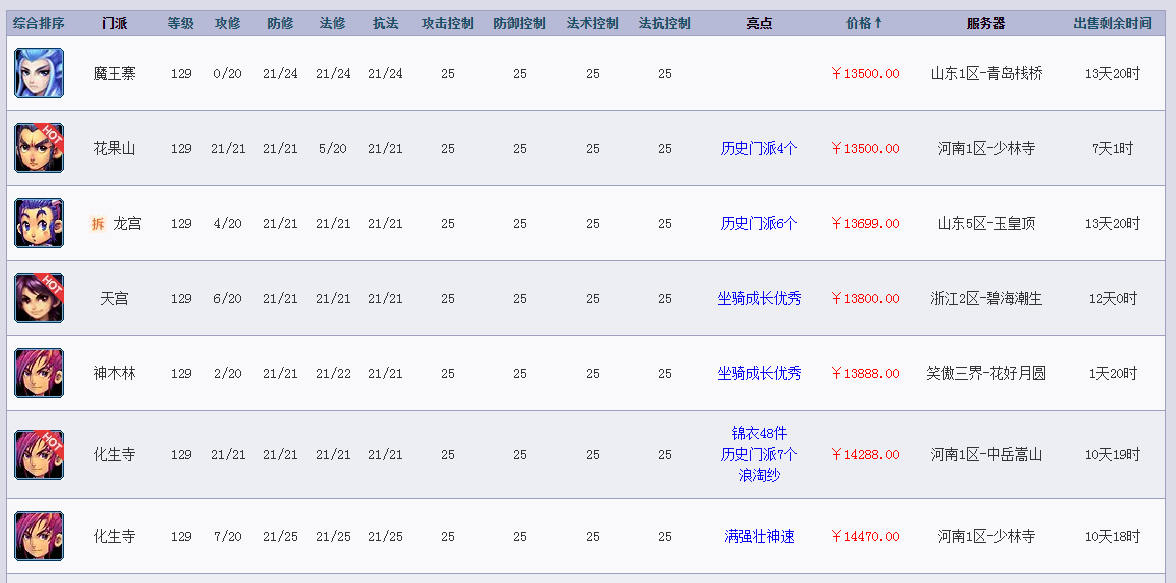Click the 神木林 character avatar
This screenshot has height=583, width=1176.
39,373
